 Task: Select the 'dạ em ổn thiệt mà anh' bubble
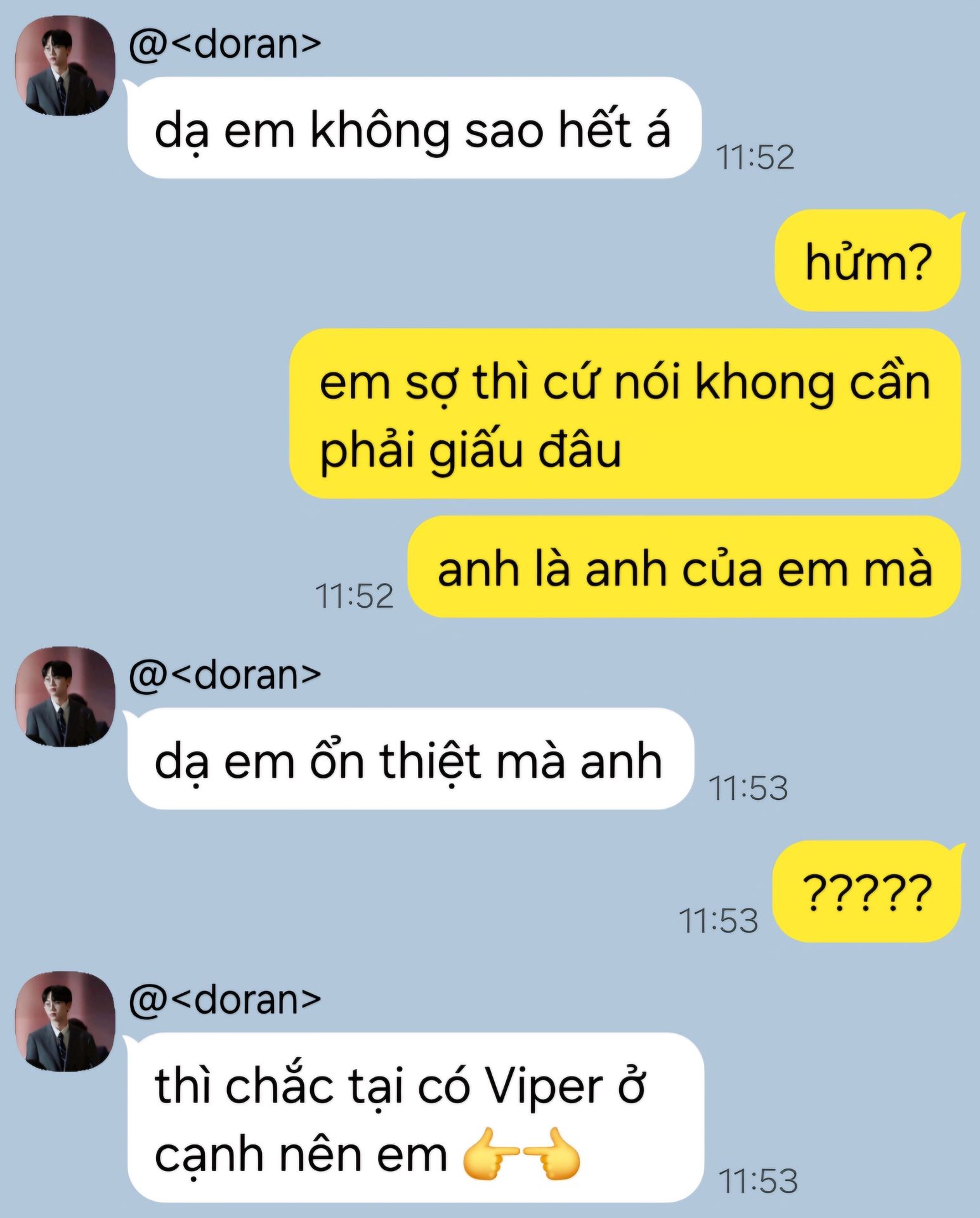(x=410, y=759)
